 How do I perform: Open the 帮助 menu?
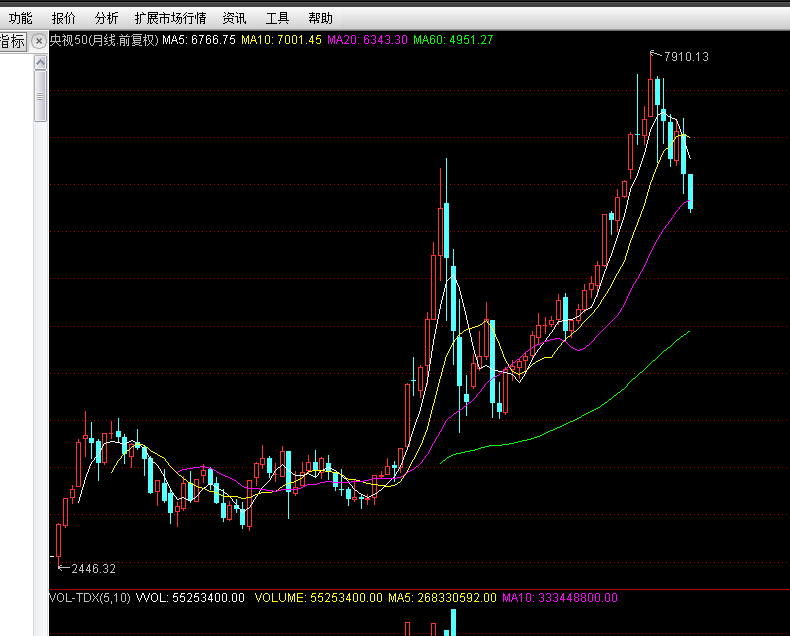click(320, 19)
